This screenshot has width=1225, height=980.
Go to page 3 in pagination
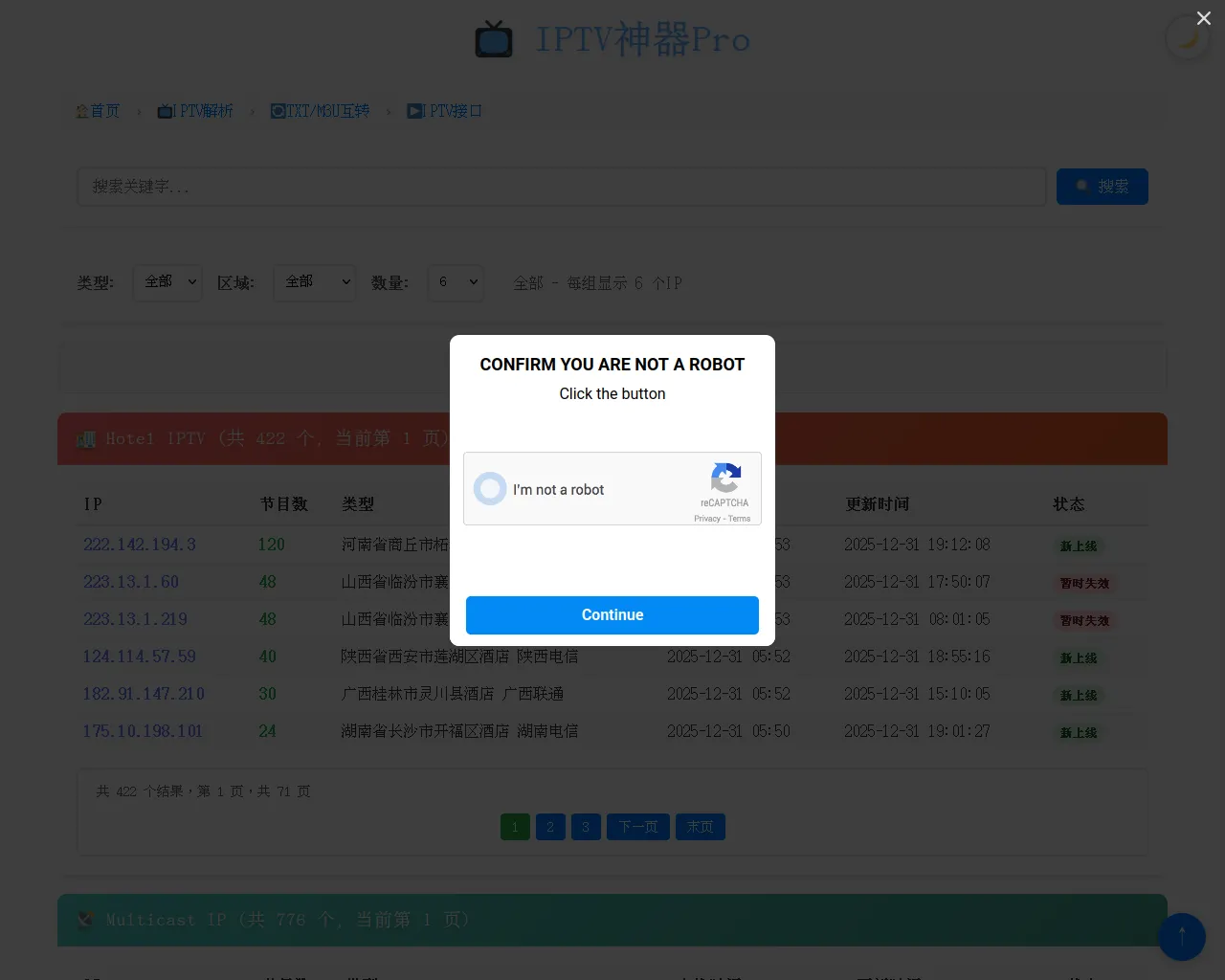pos(586,827)
